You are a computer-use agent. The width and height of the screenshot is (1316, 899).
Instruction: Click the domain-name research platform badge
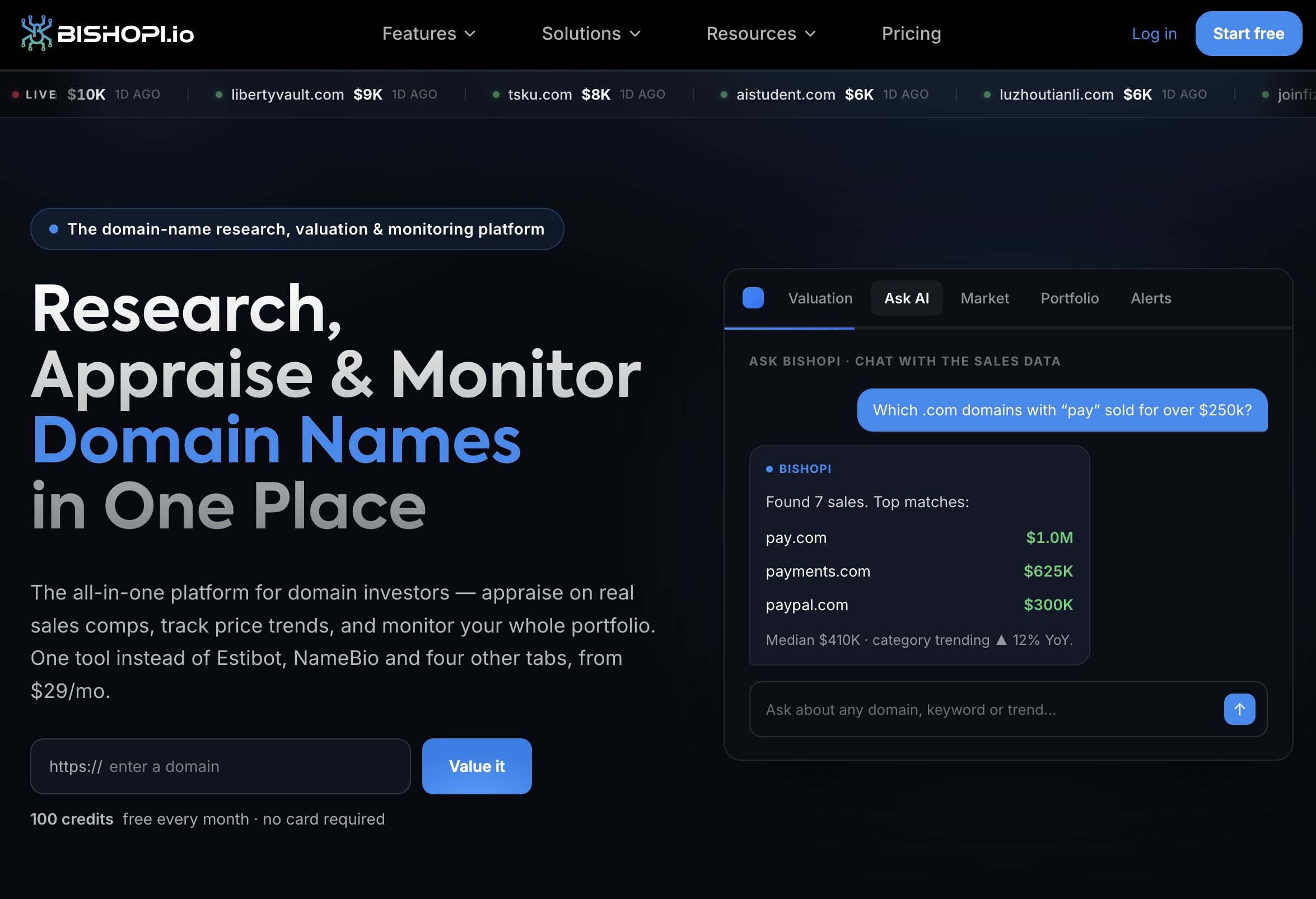tap(297, 228)
